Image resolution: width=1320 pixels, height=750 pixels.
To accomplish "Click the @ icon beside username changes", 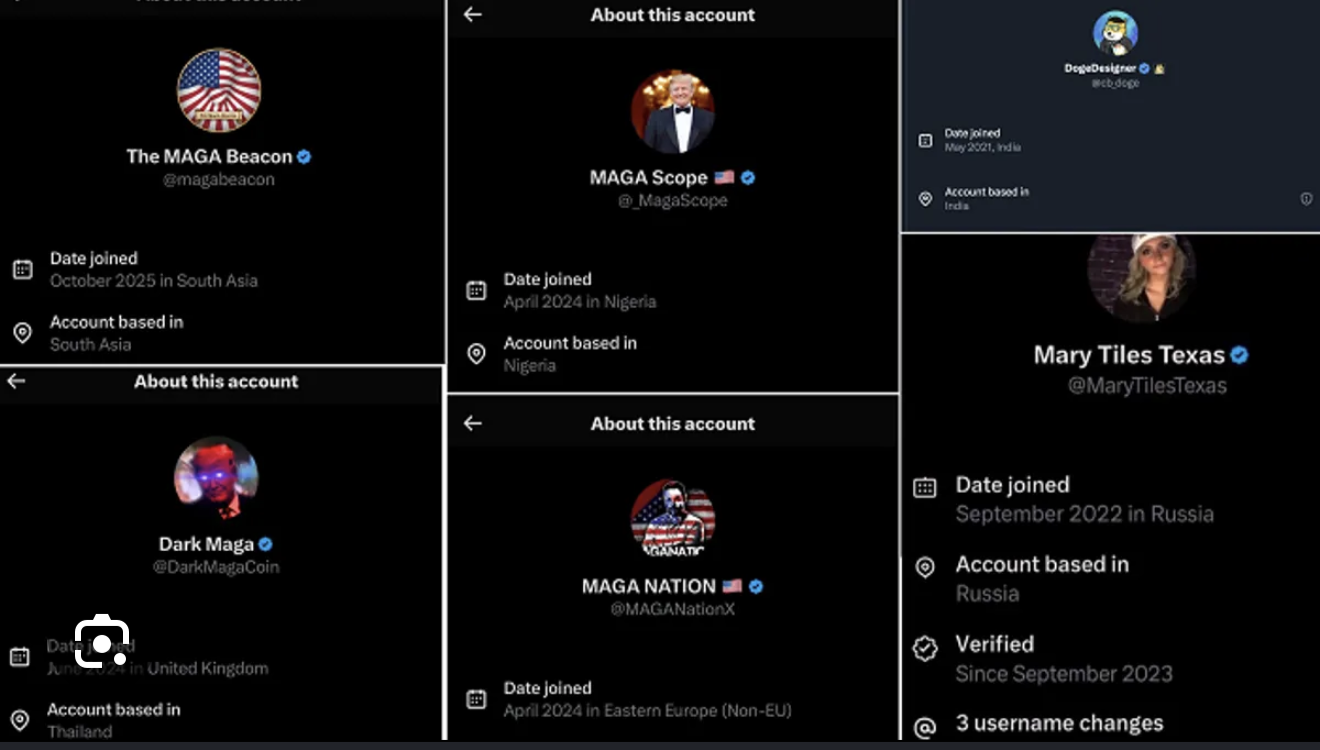I will 925,727.
